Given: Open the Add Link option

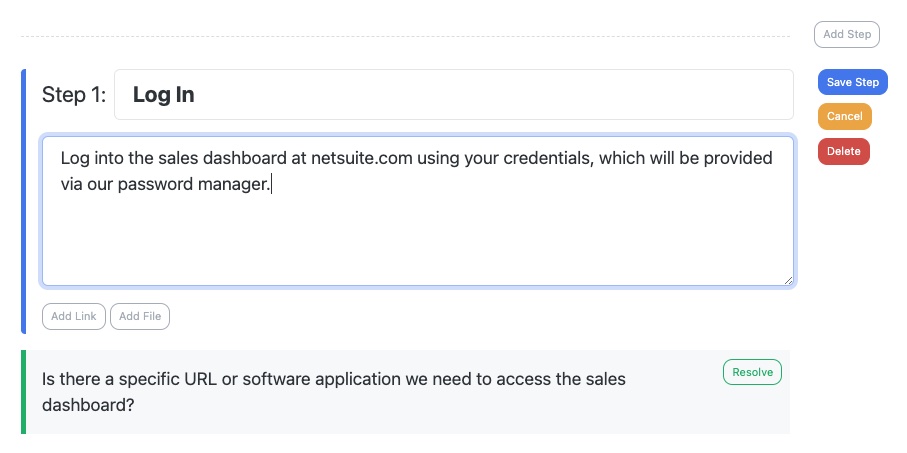Looking at the screenshot, I should [73, 316].
